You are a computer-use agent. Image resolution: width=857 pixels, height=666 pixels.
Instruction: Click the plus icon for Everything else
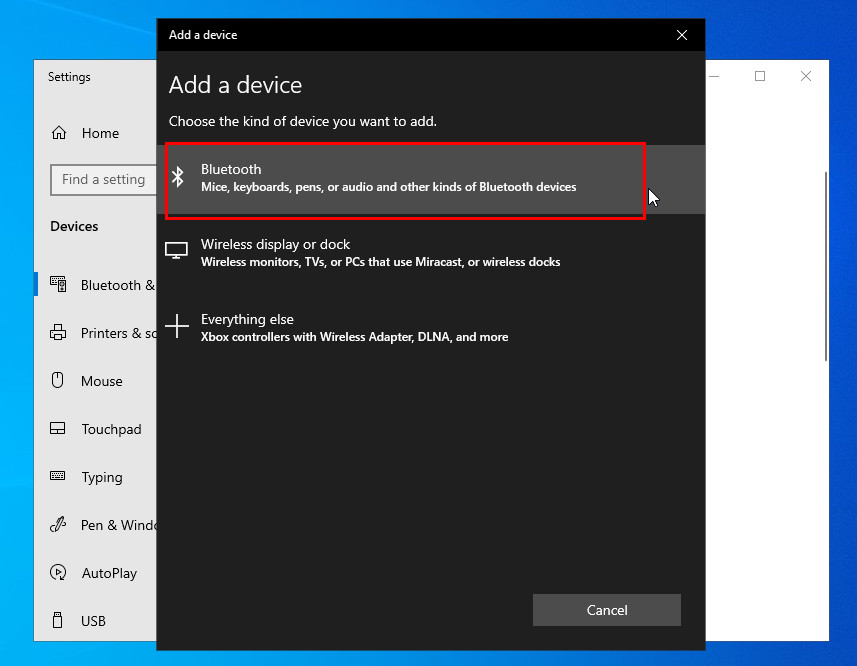pyautogui.click(x=177, y=326)
